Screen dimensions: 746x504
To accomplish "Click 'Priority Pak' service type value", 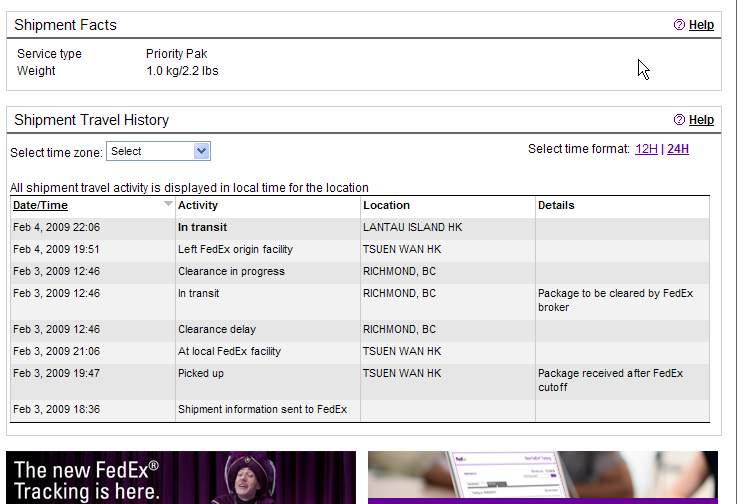I will coord(177,54).
